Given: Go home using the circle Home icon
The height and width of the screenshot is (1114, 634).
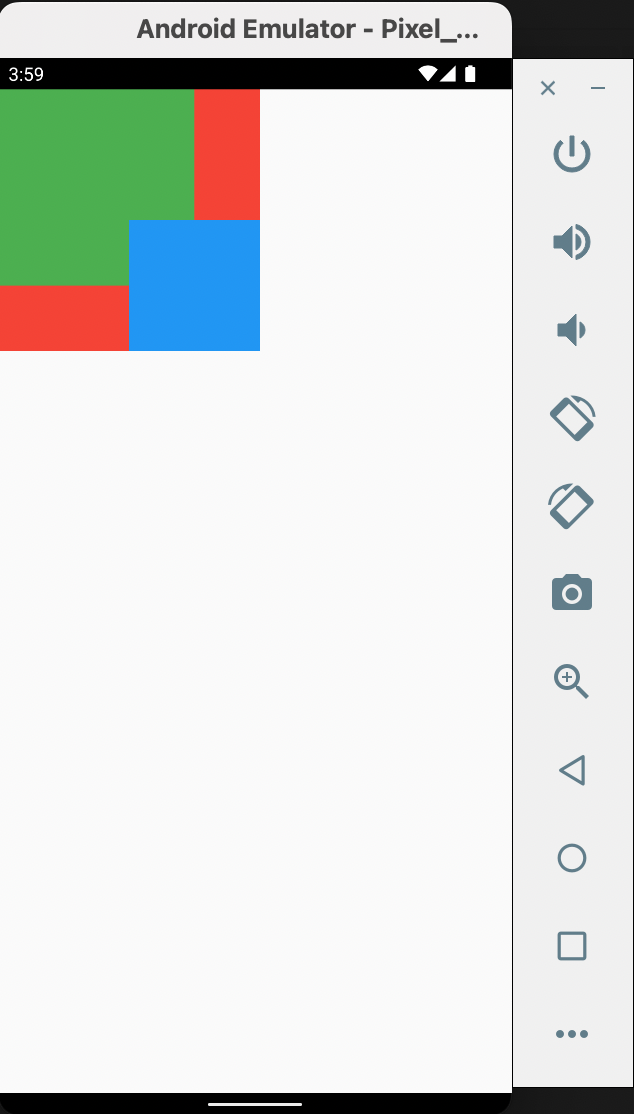Looking at the screenshot, I should [x=571, y=858].
